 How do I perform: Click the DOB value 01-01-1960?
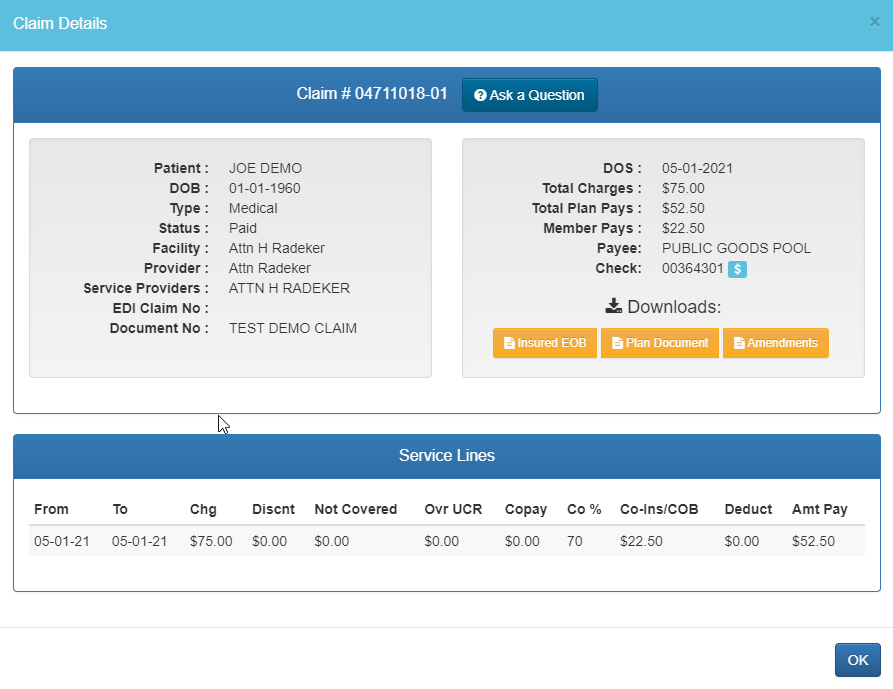pyautogui.click(x=265, y=188)
